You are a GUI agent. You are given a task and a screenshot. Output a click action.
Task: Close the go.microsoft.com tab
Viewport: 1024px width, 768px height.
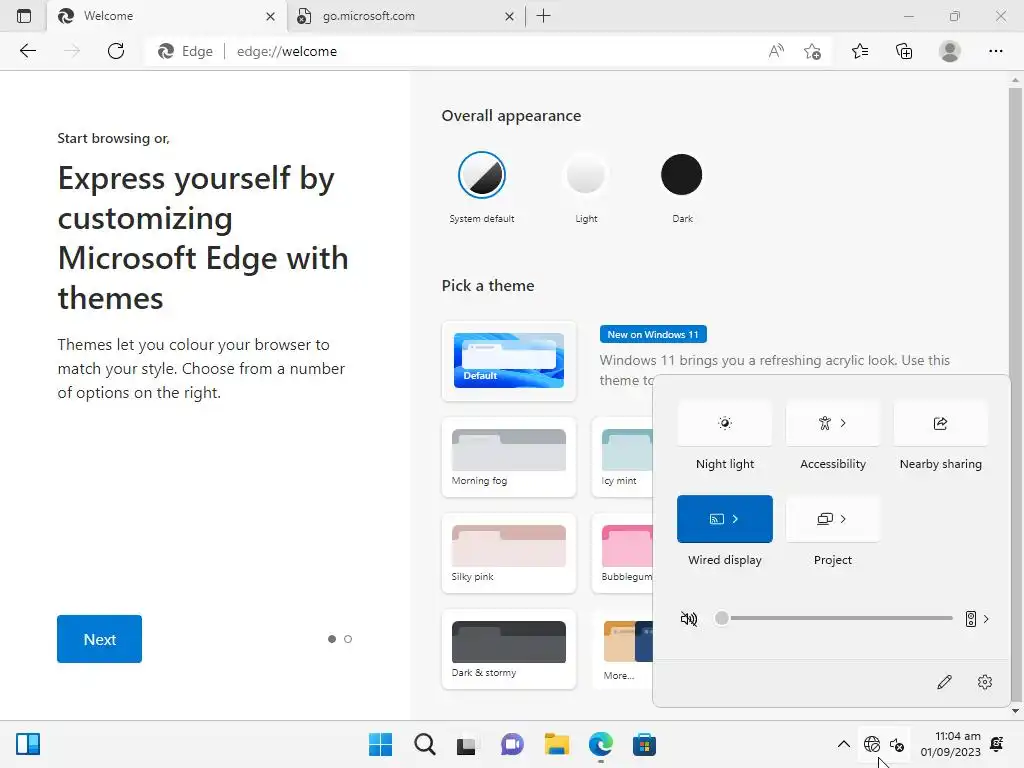(x=509, y=16)
